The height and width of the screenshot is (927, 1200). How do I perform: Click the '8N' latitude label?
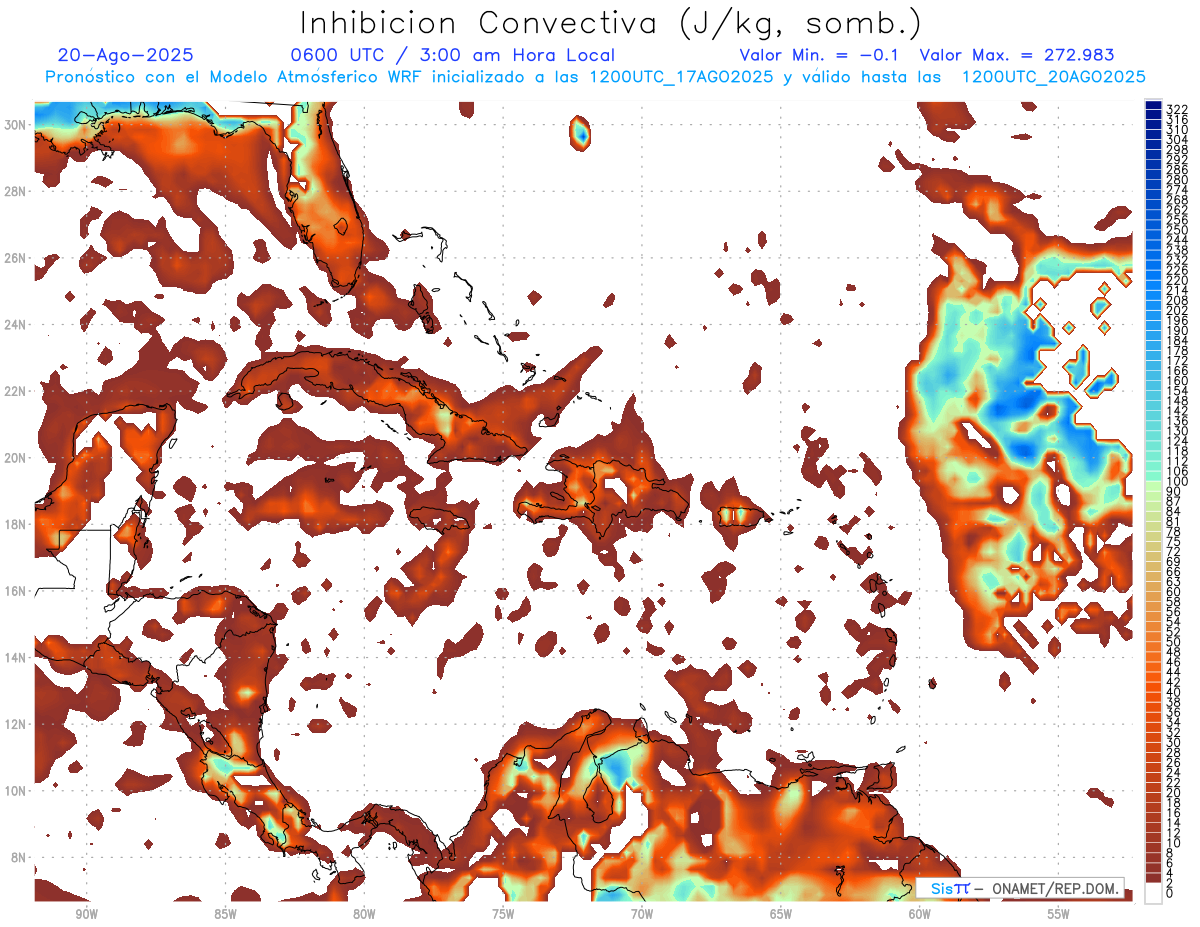(19, 858)
